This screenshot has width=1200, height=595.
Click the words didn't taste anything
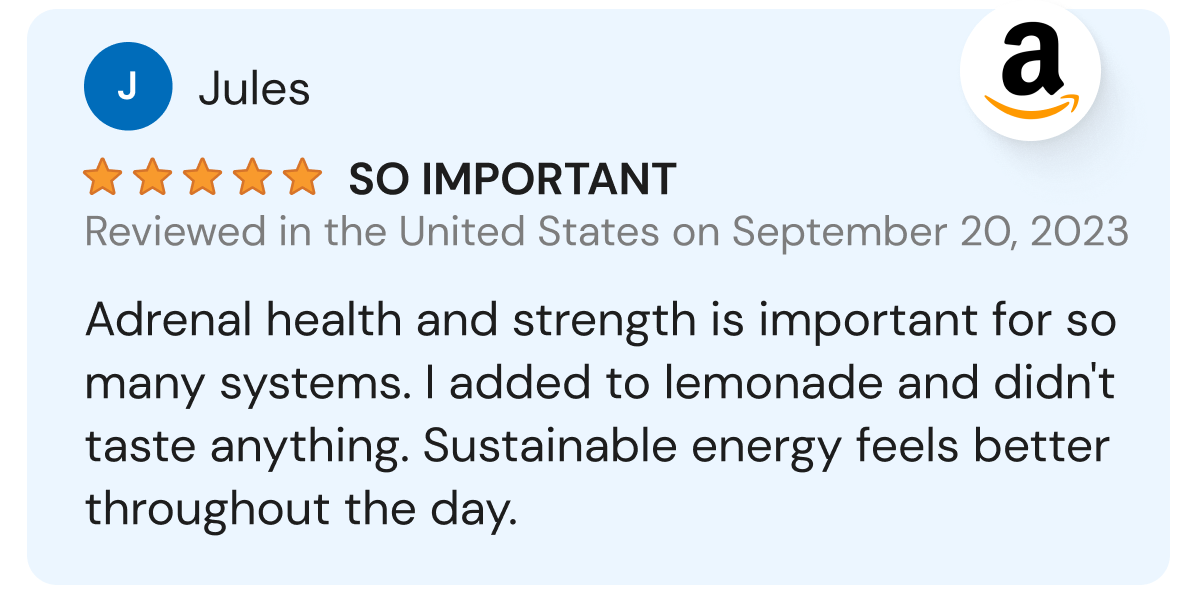(x=600, y=416)
